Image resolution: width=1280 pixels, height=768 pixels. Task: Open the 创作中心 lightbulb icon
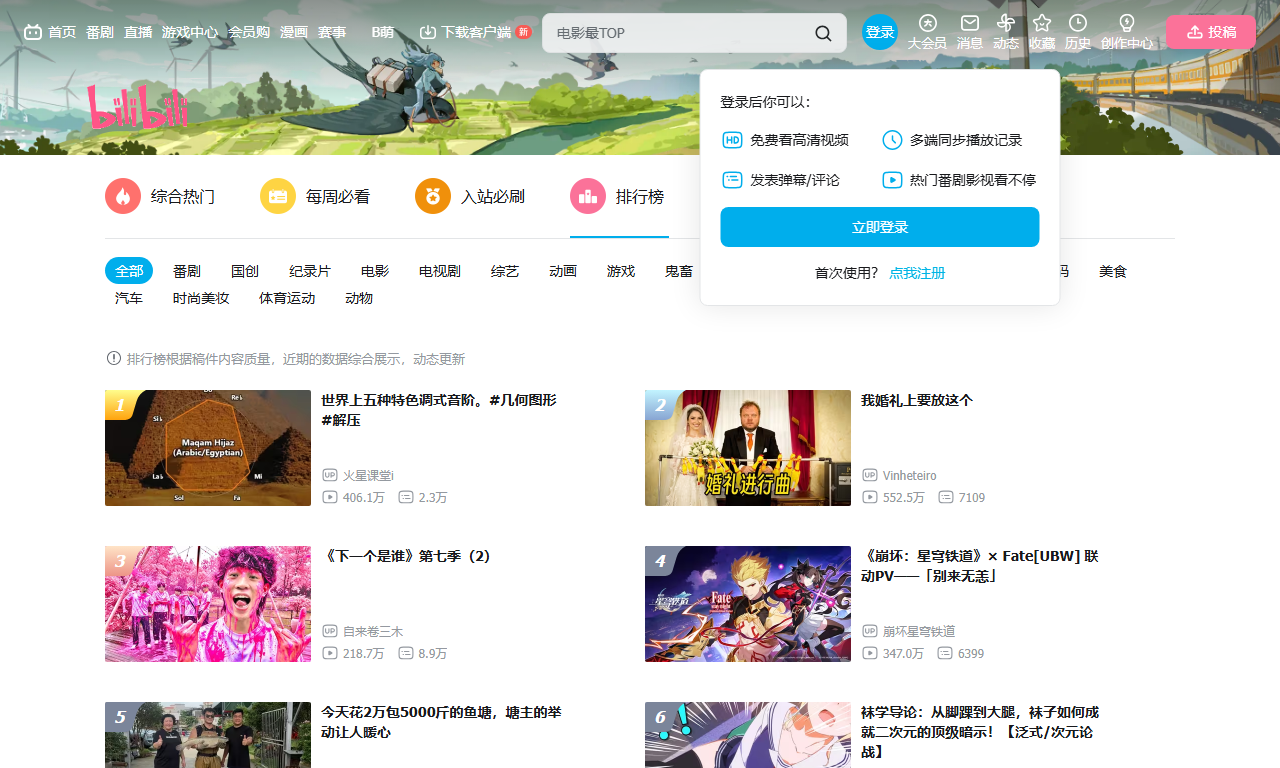click(x=1127, y=23)
